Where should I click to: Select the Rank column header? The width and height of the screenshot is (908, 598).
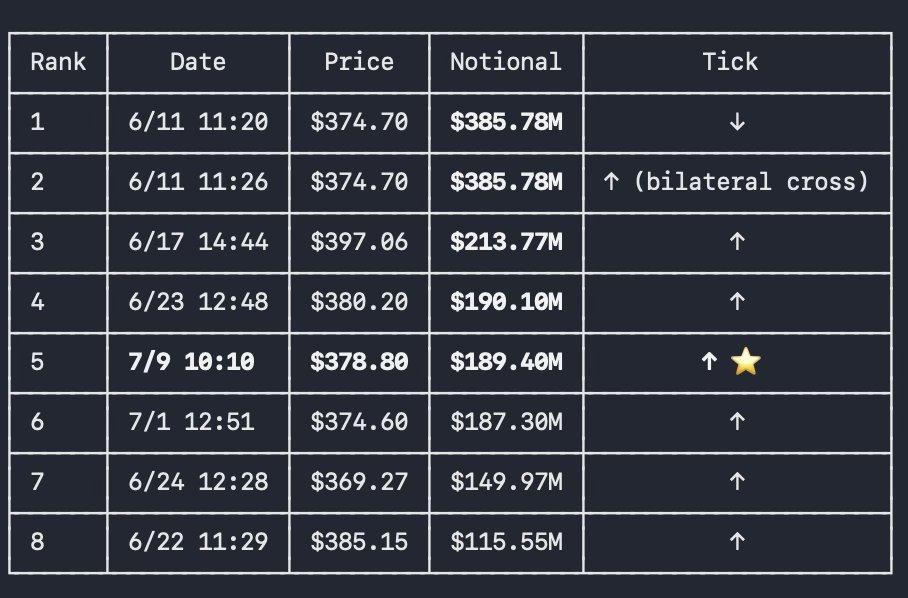[58, 62]
